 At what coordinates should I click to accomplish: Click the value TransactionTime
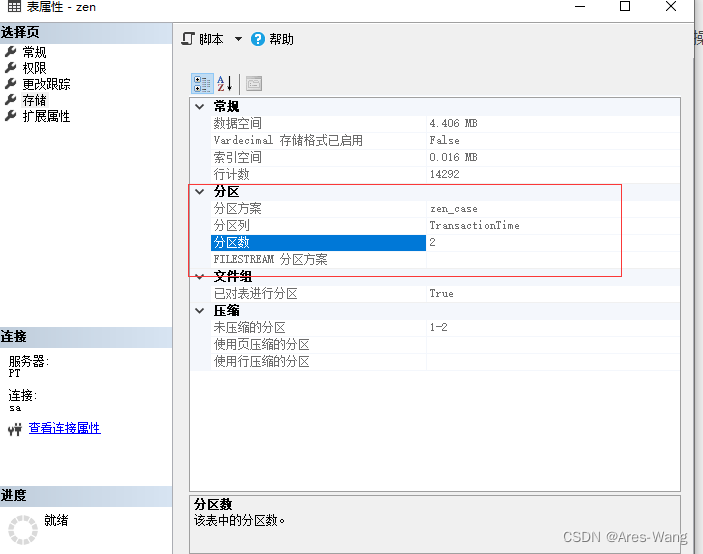[x=474, y=225]
